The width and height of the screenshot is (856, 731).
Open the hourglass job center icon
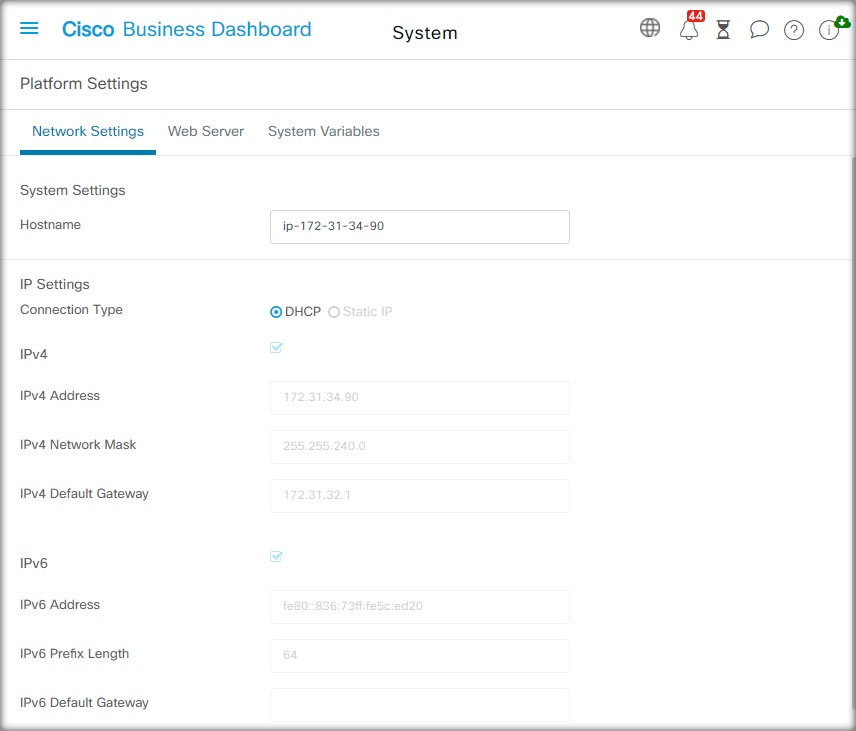tap(723, 29)
